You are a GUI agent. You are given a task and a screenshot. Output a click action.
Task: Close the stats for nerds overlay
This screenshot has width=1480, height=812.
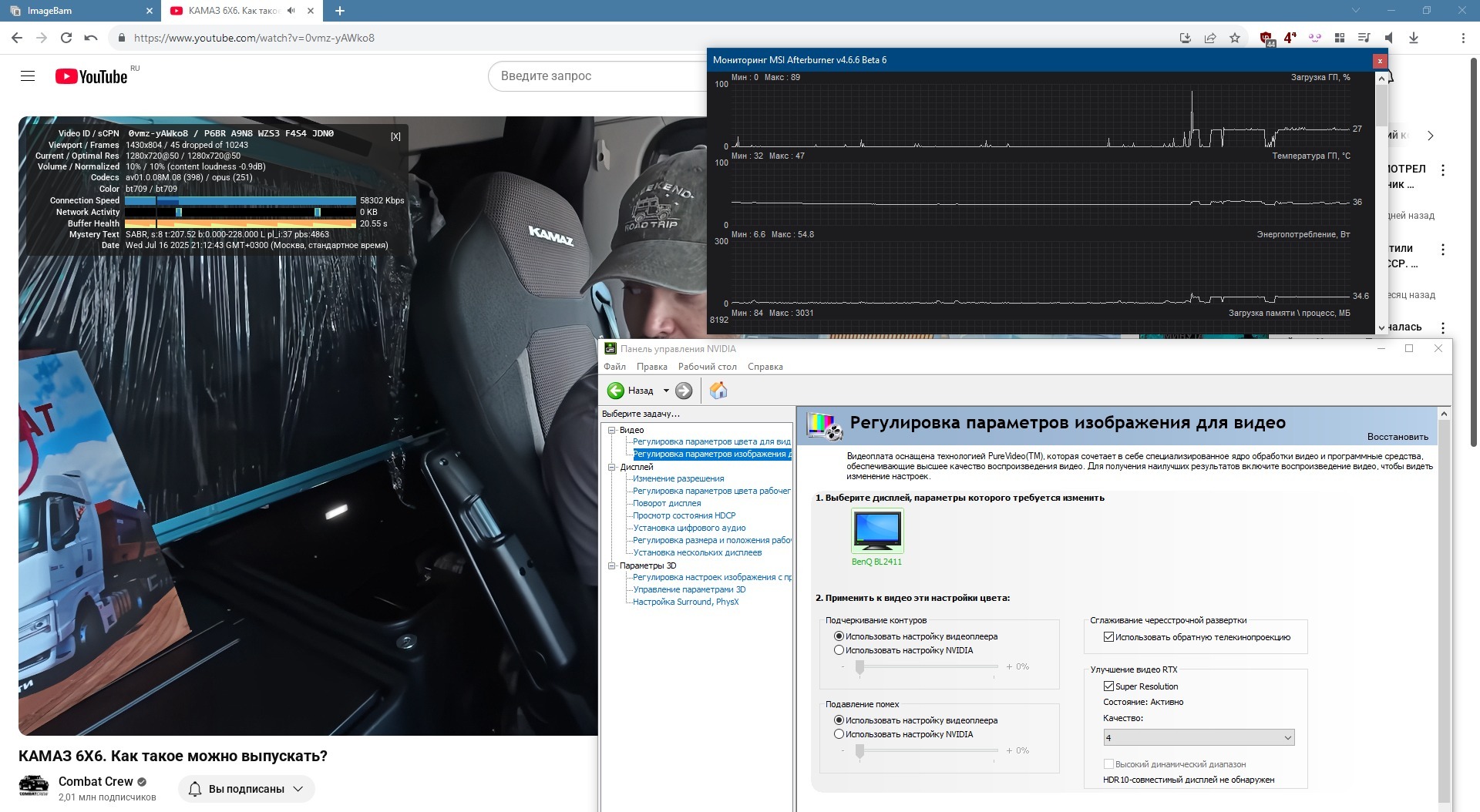[395, 136]
